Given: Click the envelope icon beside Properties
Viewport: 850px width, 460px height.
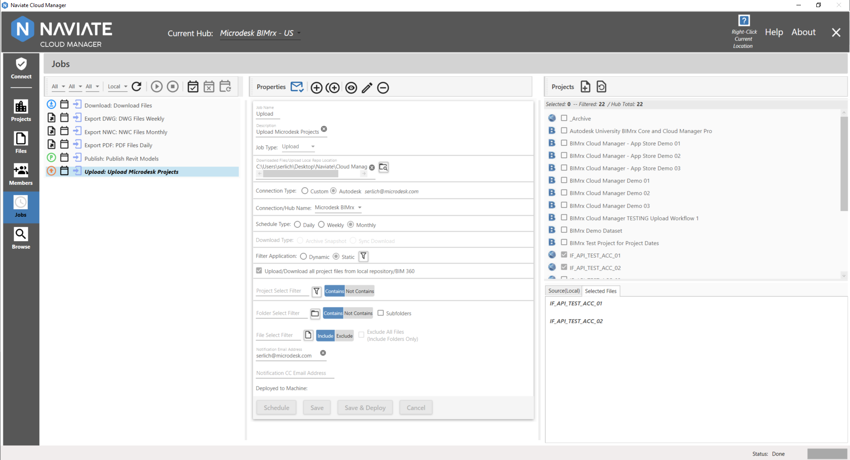Looking at the screenshot, I should [297, 87].
